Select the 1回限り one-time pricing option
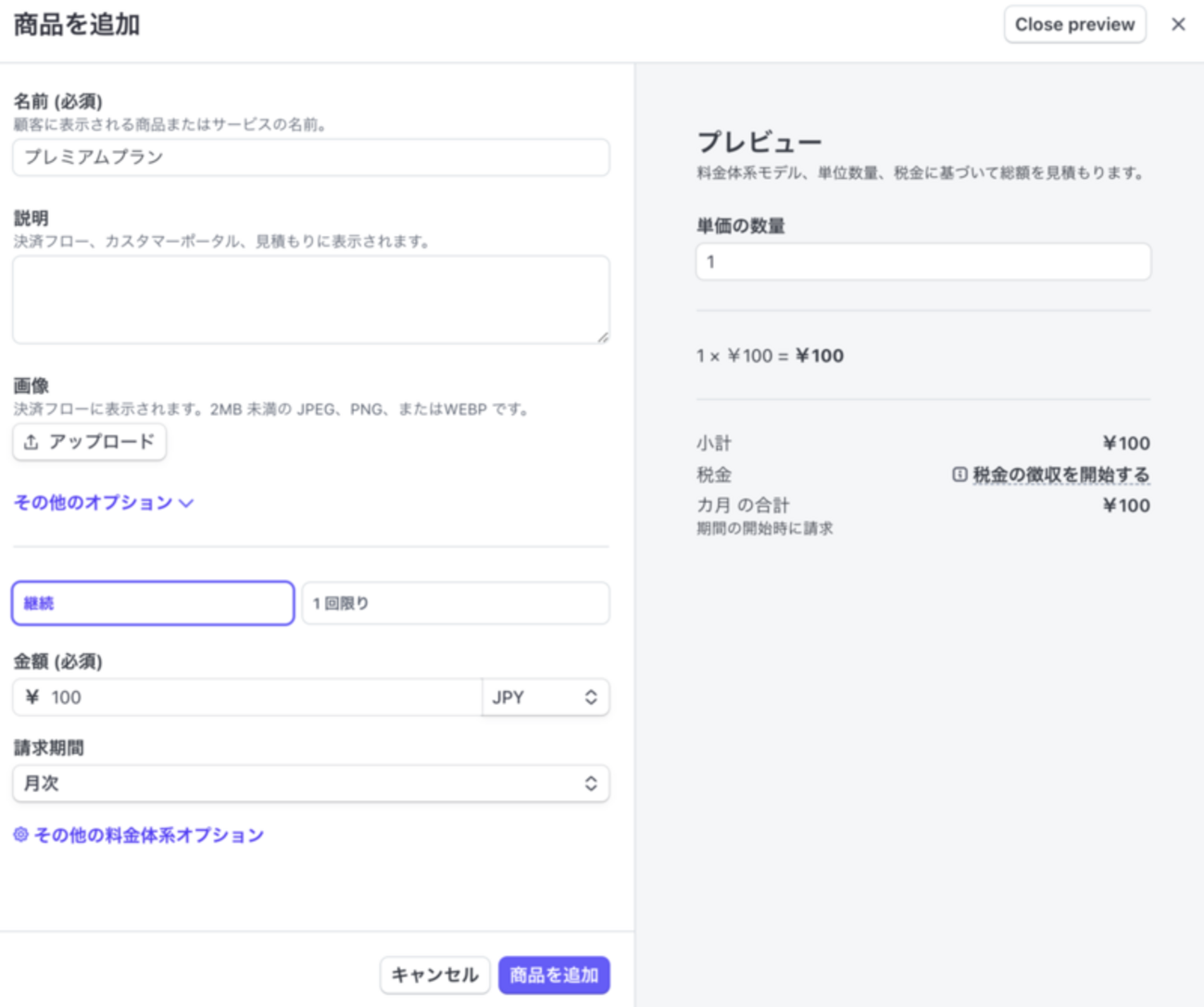The image size is (1204, 1007). click(455, 603)
